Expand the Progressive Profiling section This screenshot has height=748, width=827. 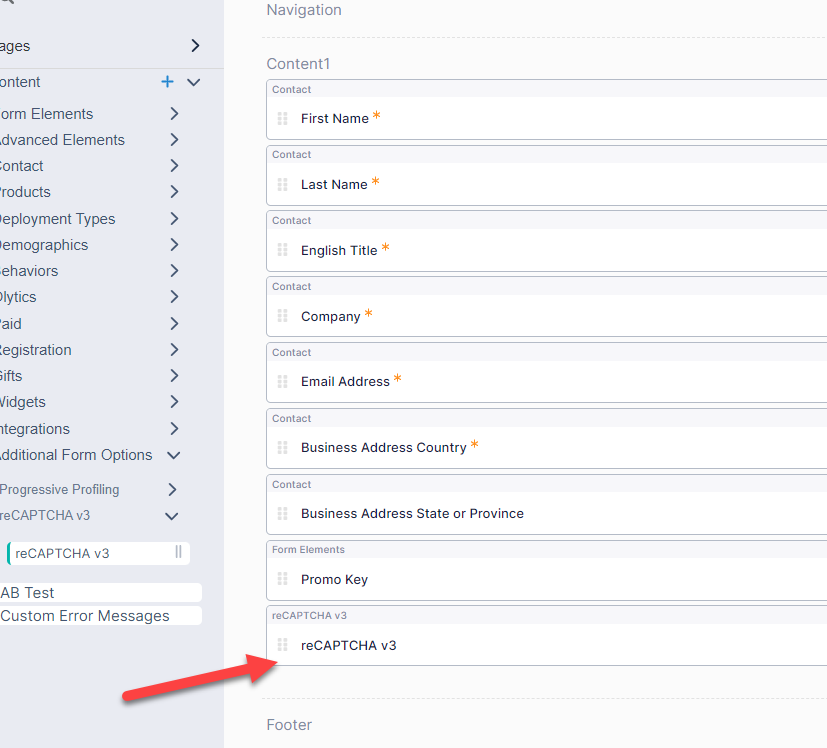tap(172, 489)
